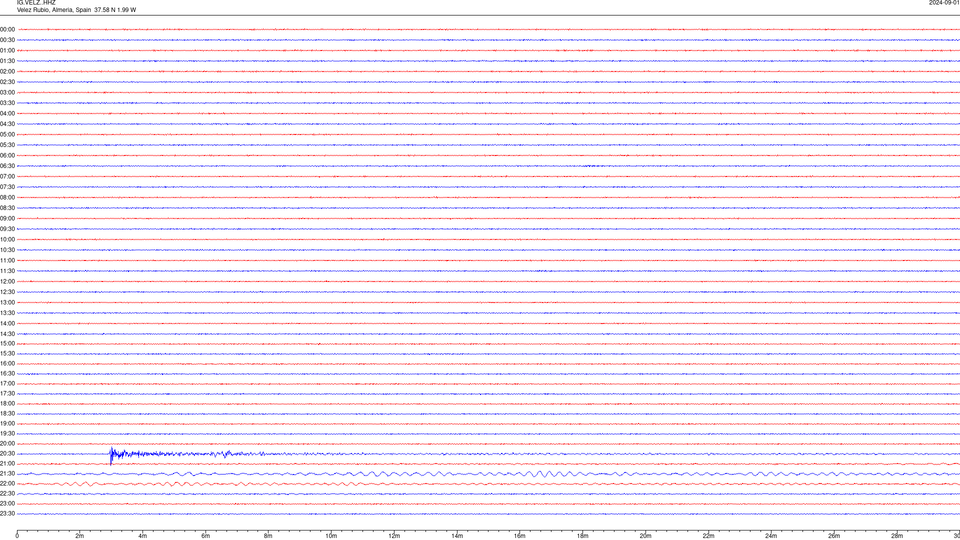Click the 20m tick on the minutes axis
960x540 pixels.
pos(645,536)
